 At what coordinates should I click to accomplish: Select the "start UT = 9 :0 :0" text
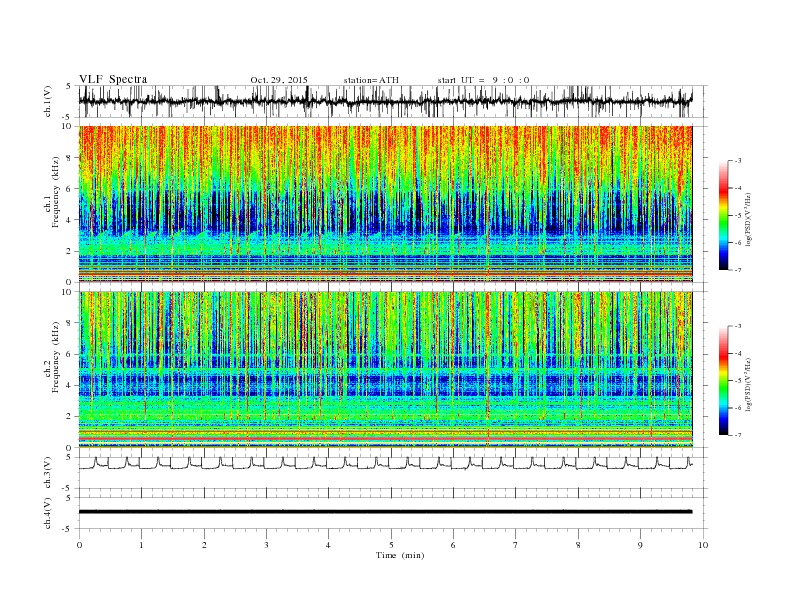click(x=483, y=80)
